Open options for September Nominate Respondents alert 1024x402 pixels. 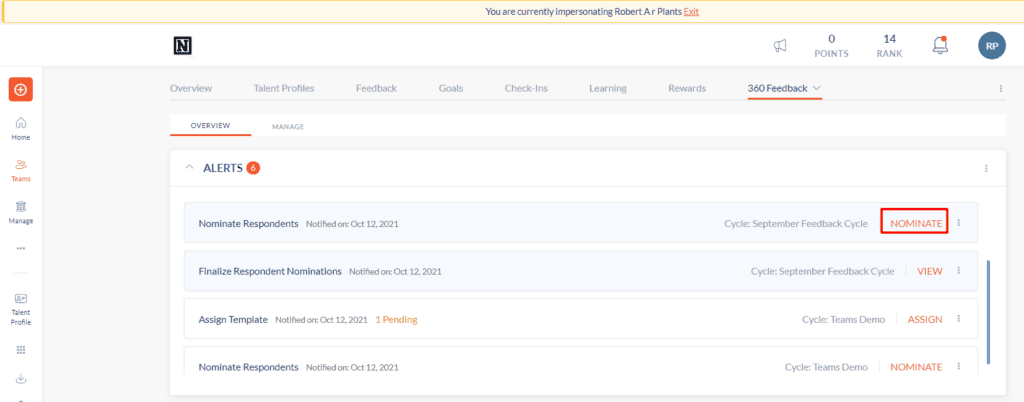point(959,223)
